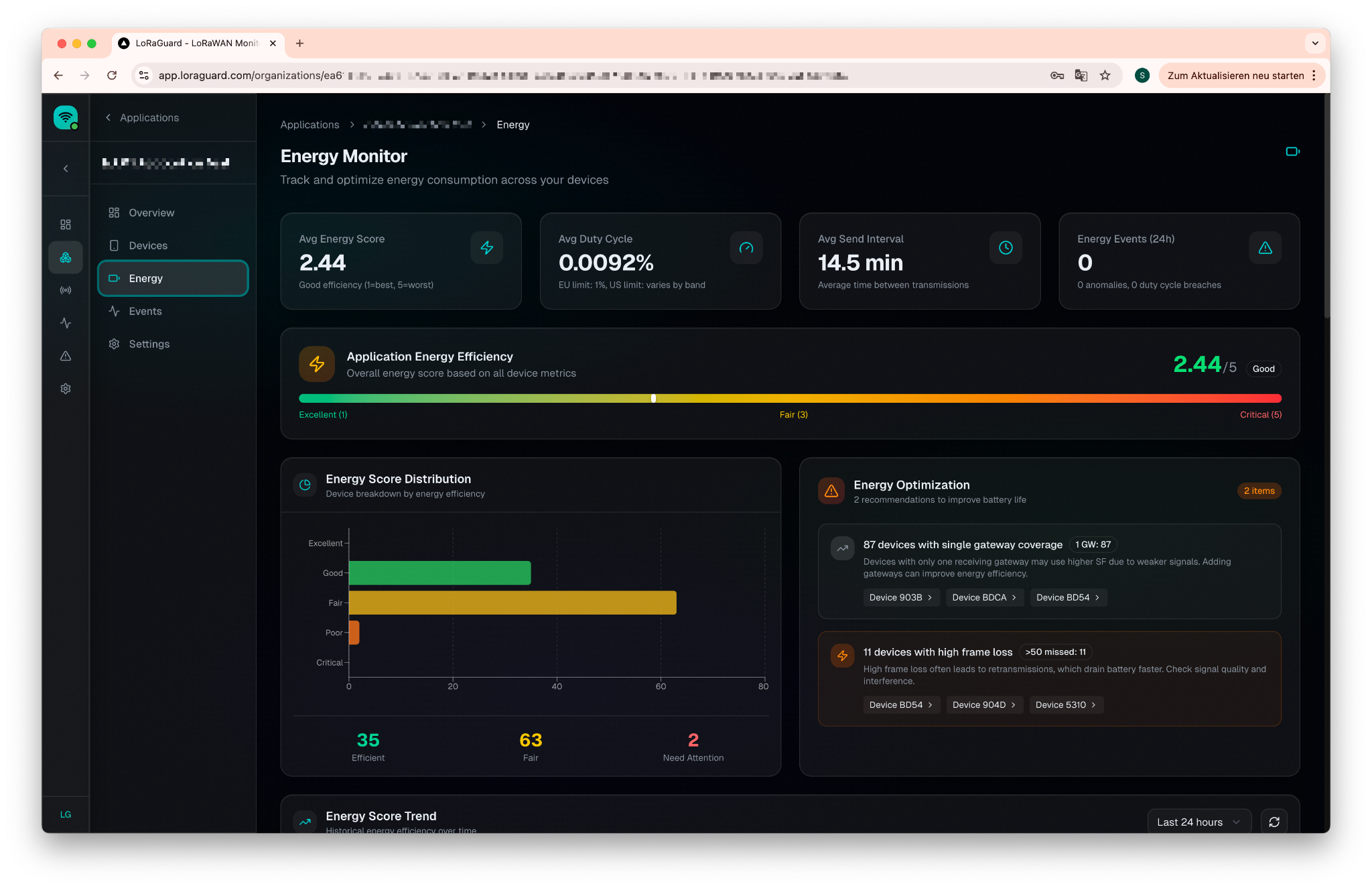Image resolution: width=1372 pixels, height=888 pixels.
Task: Open the dashboard grid icon in left rail
Action: point(65,225)
